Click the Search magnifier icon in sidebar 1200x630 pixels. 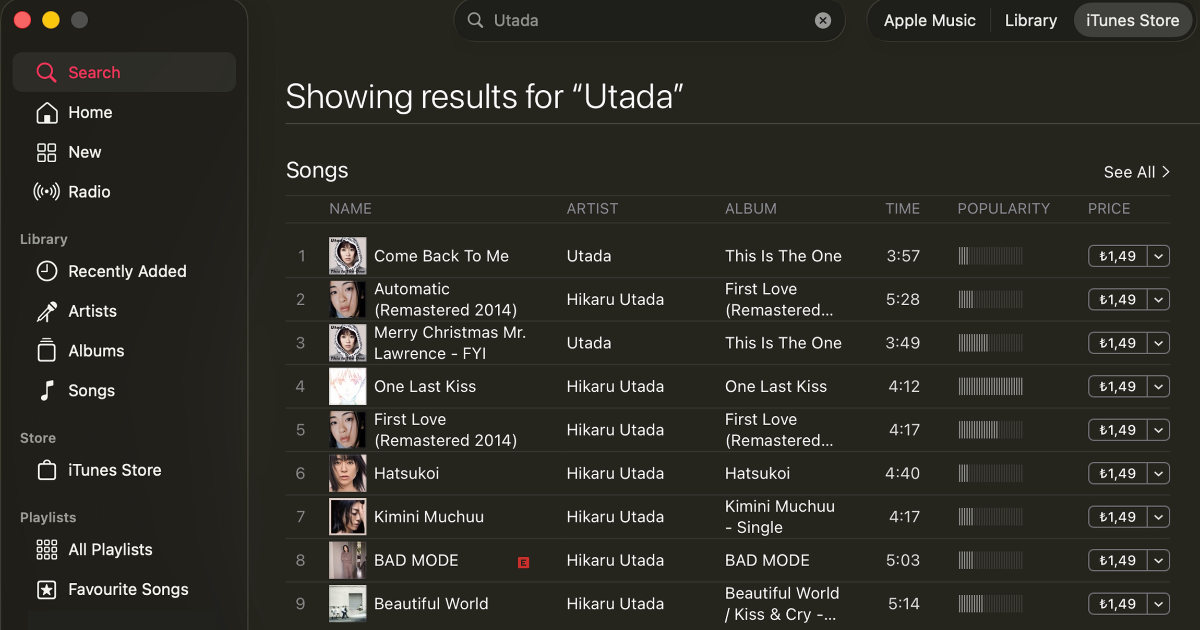(46, 73)
